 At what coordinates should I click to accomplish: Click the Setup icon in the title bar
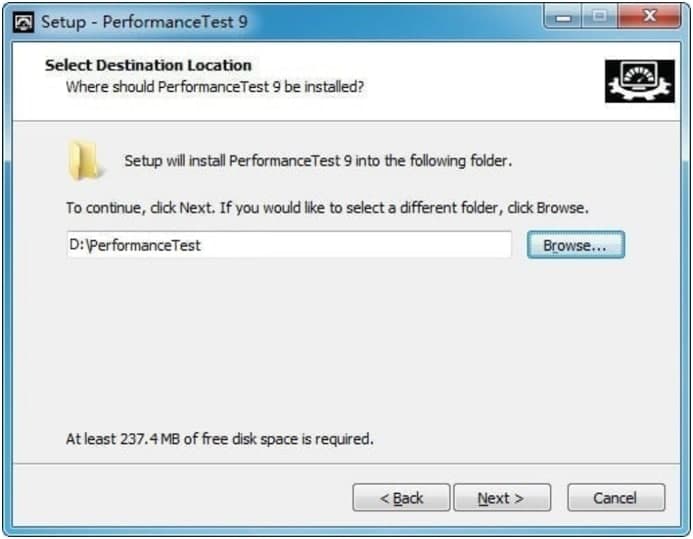pos(24,21)
